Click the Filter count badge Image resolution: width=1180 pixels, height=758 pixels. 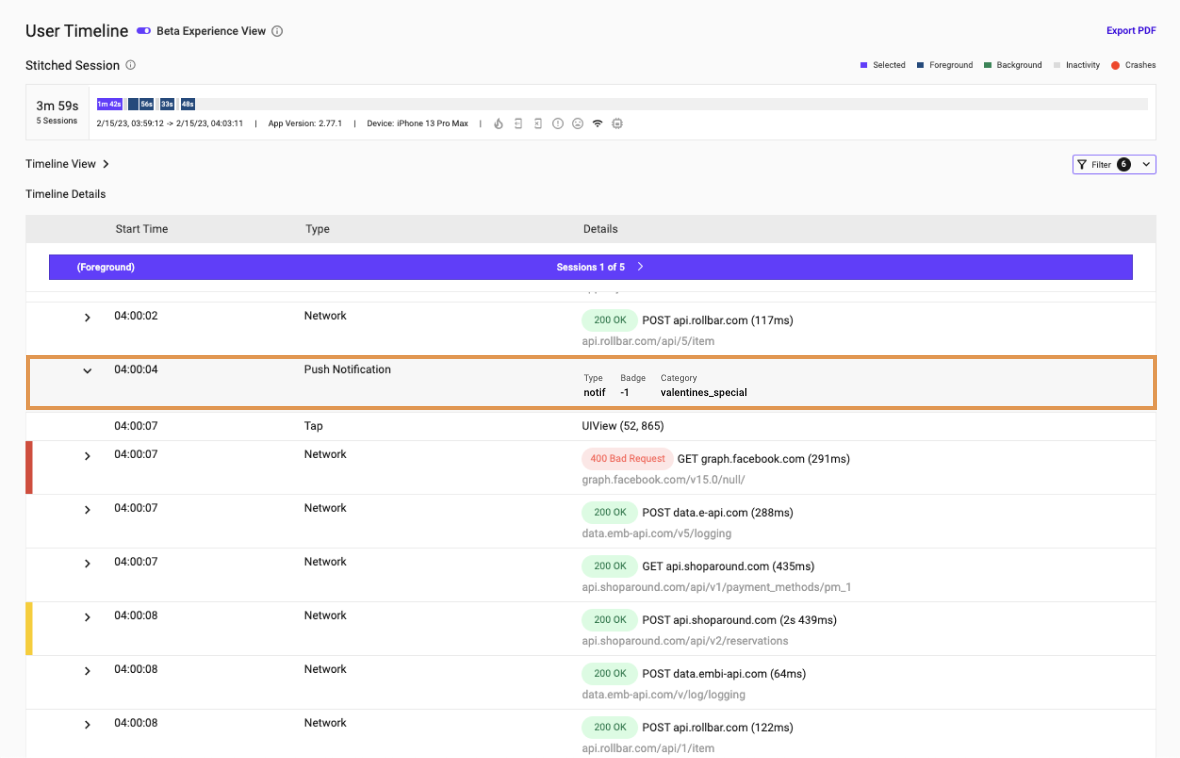tap(1124, 164)
